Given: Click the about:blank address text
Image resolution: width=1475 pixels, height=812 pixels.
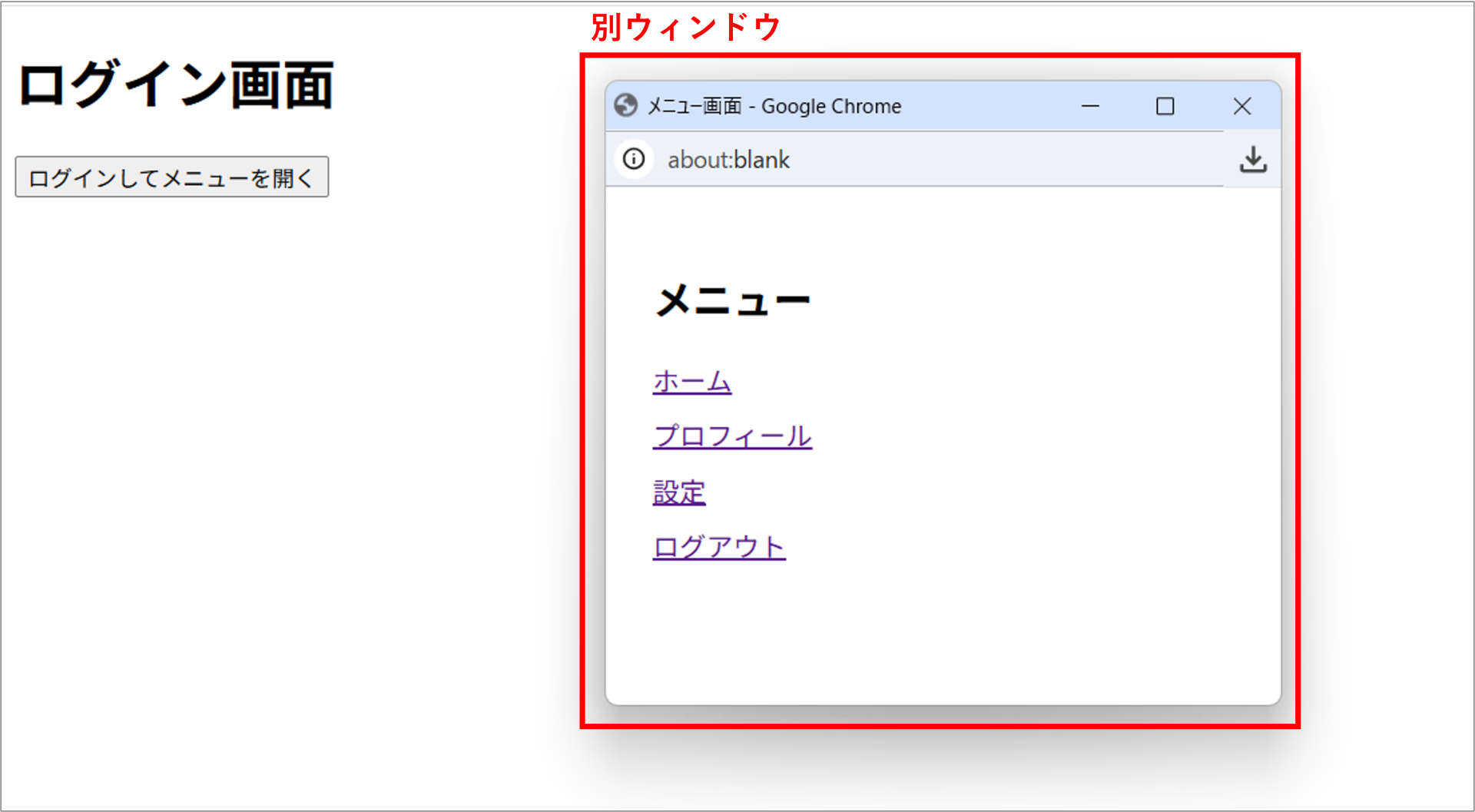Looking at the screenshot, I should pos(728,160).
